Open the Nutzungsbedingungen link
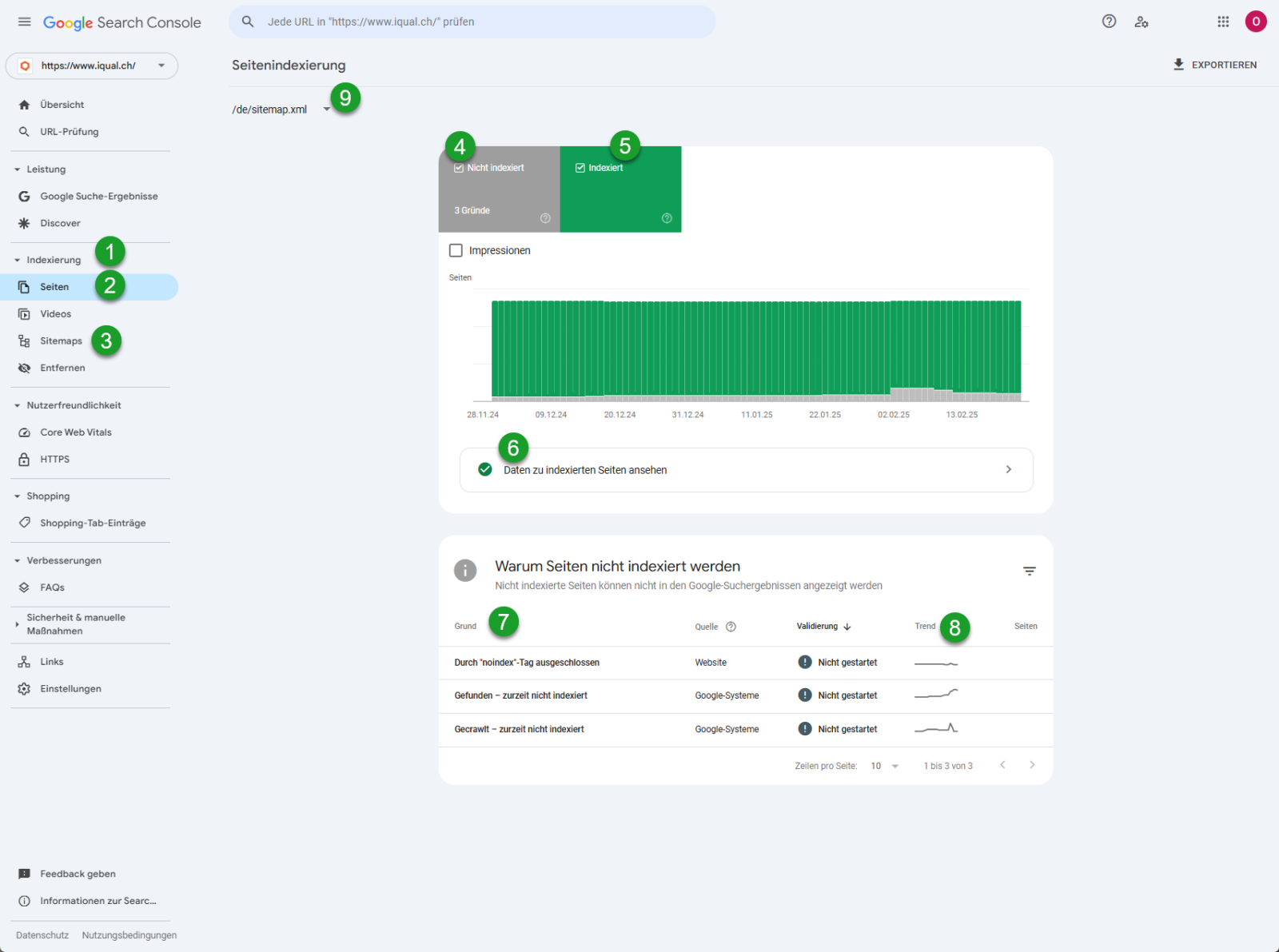1279x952 pixels. point(129,935)
